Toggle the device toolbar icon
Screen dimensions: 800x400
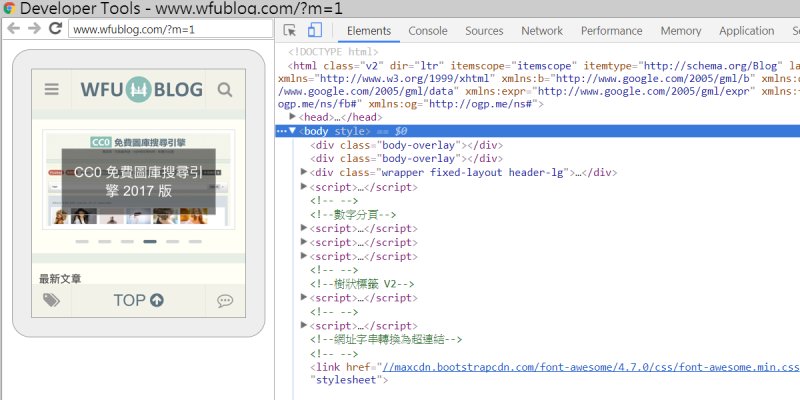tap(315, 30)
